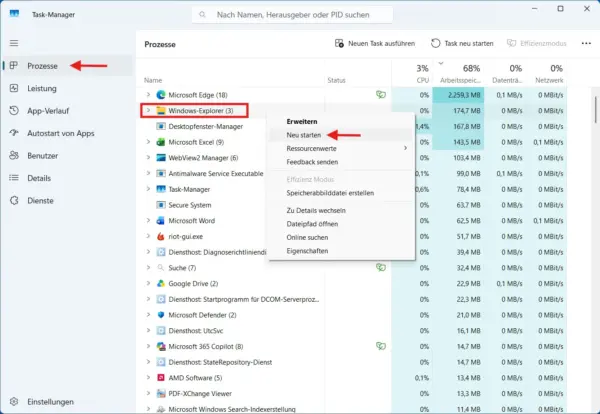The height and width of the screenshot is (414, 600).
Task: Expand the WebView2 Manager (6) group
Action: (148, 158)
